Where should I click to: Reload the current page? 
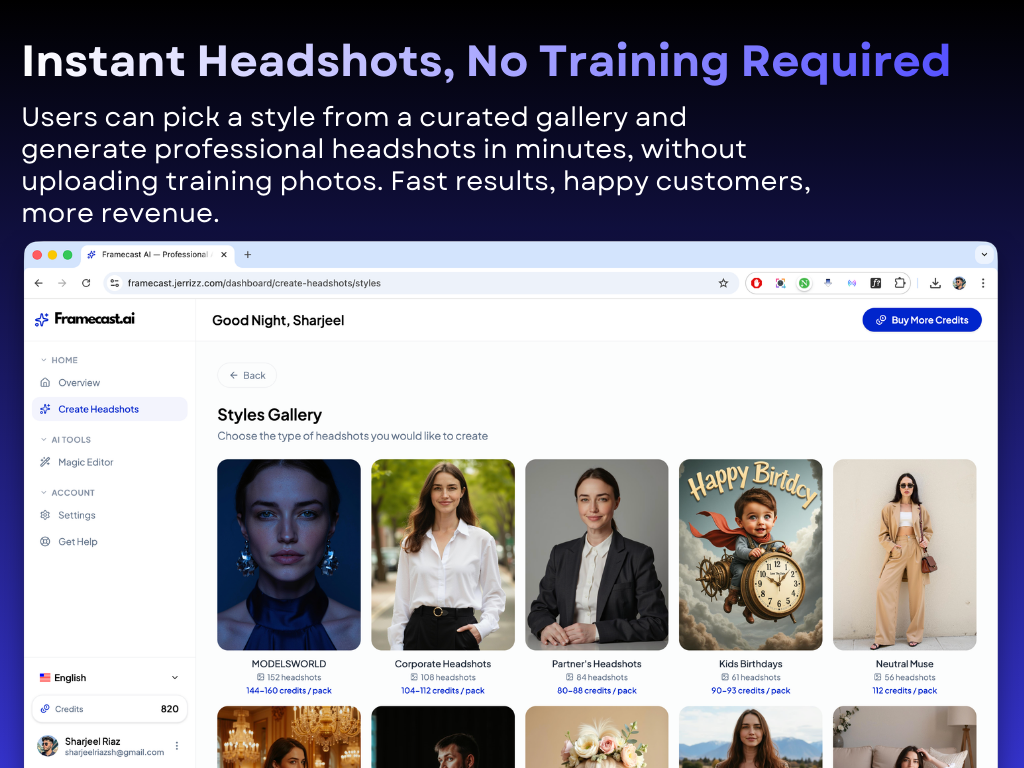coord(86,283)
